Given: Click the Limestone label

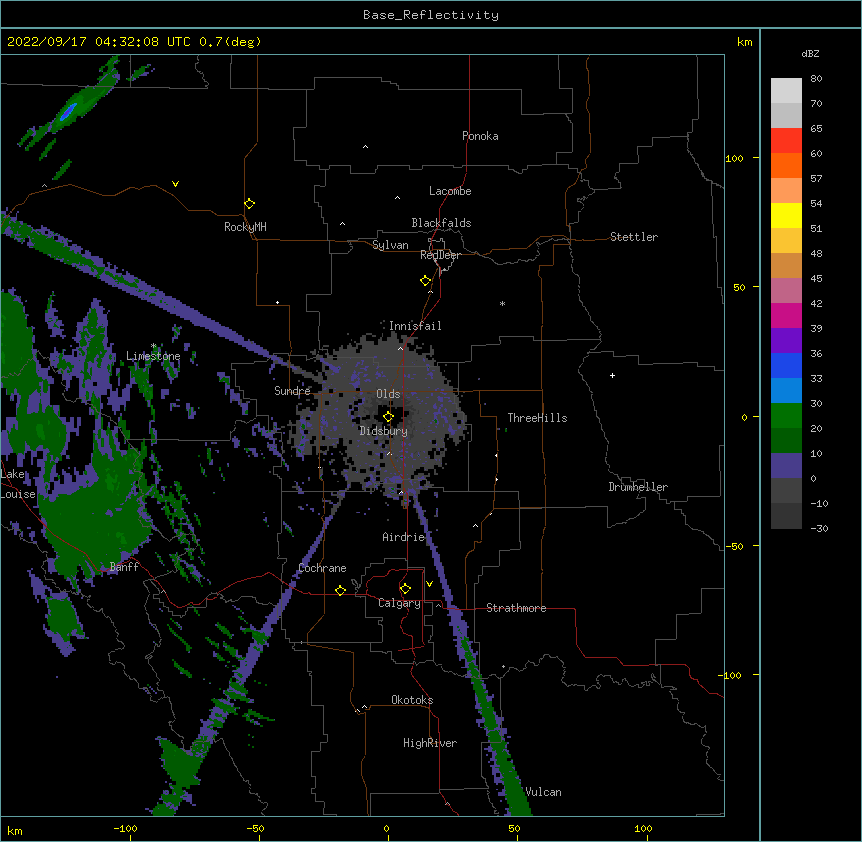Looking at the screenshot, I should (153, 356).
